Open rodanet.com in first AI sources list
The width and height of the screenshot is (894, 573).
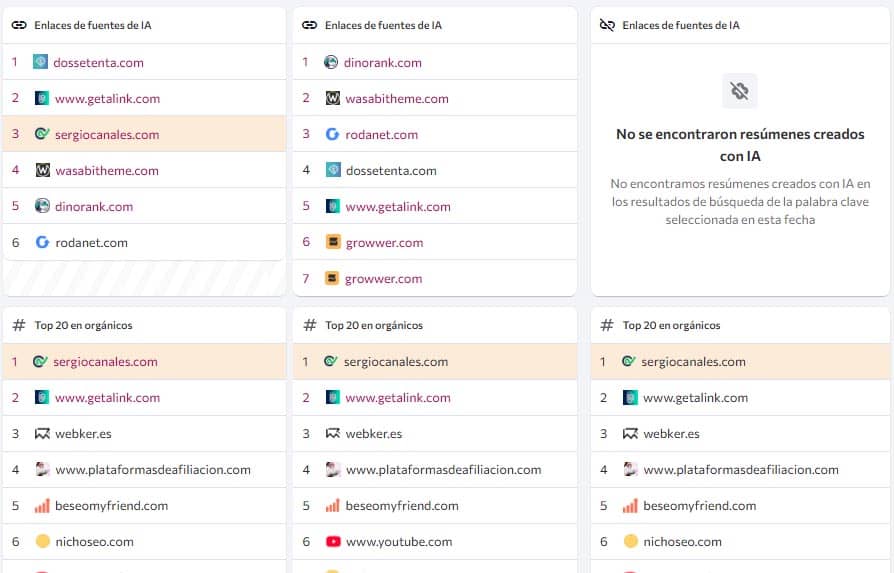tap(91, 242)
